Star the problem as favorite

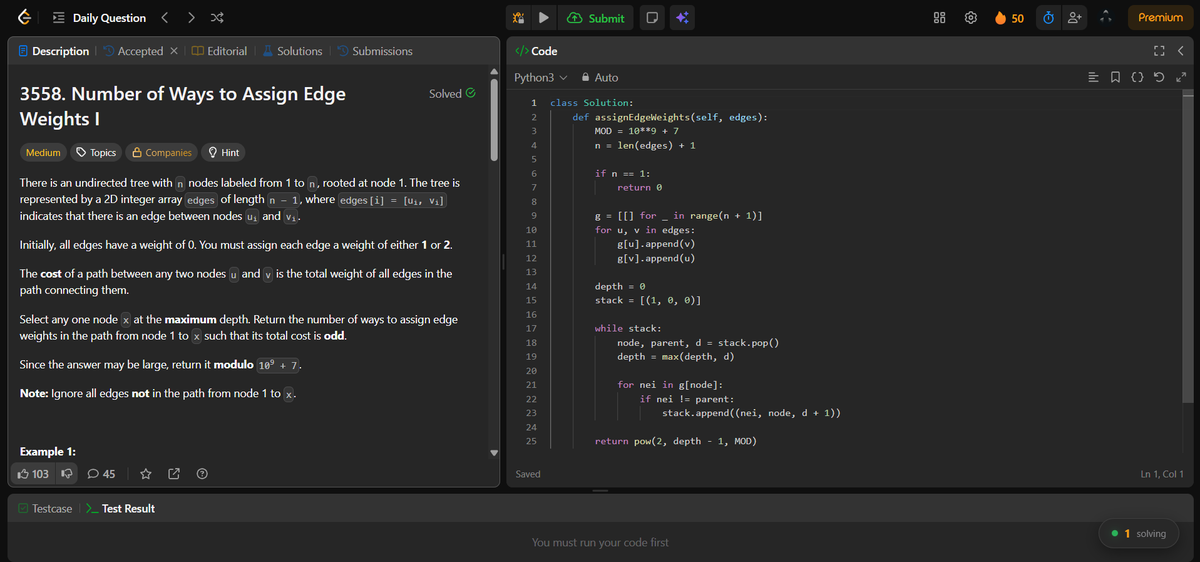tap(146, 474)
